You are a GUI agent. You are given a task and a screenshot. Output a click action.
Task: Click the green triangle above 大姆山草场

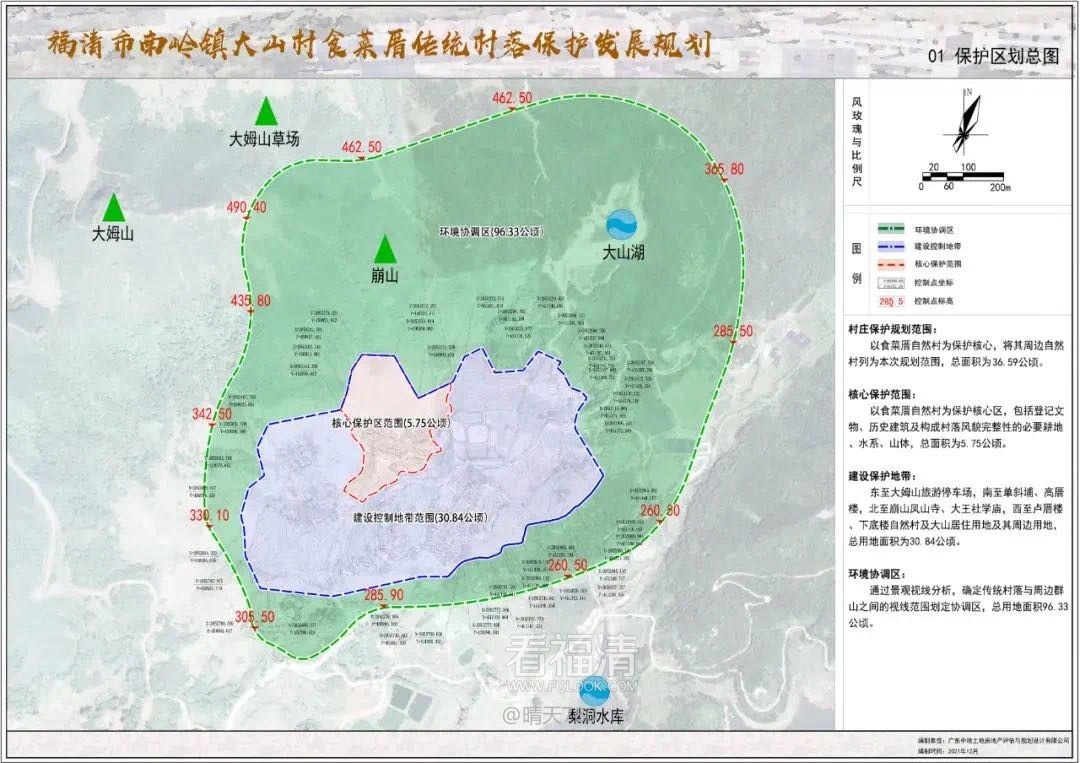point(265,111)
